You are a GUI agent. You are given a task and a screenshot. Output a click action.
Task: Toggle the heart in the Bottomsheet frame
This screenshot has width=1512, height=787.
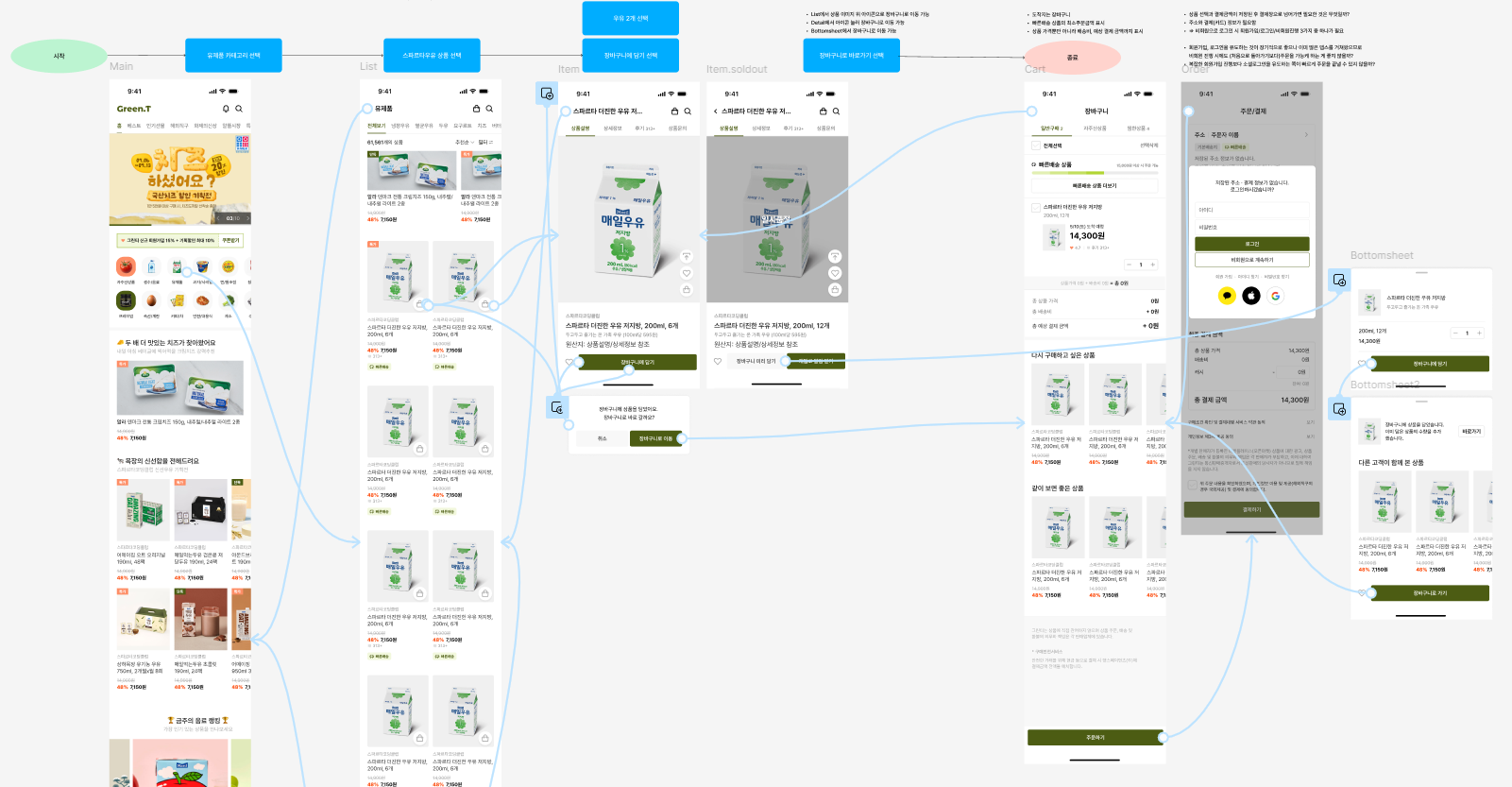1362,363
